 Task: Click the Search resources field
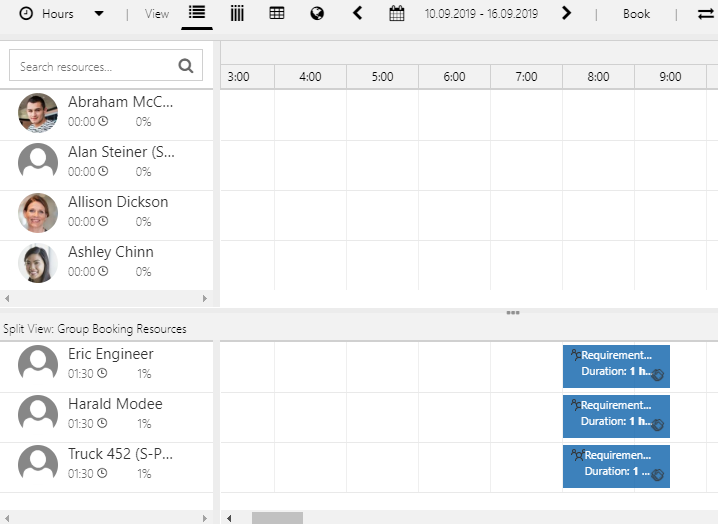[x=106, y=66]
